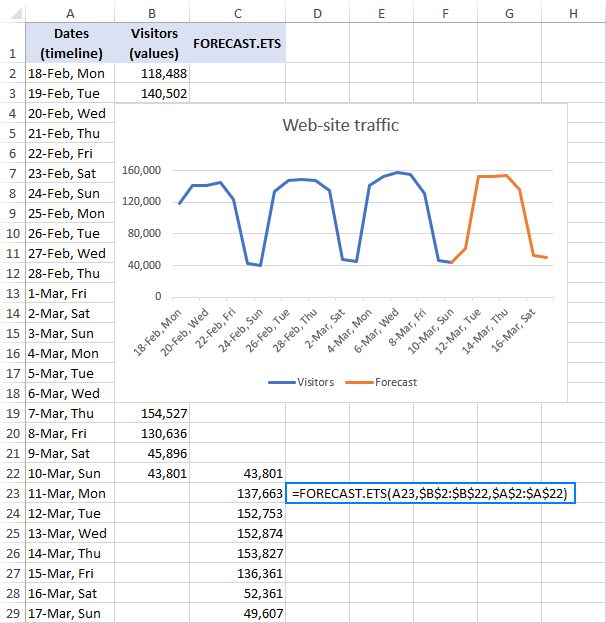The height and width of the screenshot is (623, 606).
Task: Select cell with 1-Mar, Fri
Action: (70, 293)
